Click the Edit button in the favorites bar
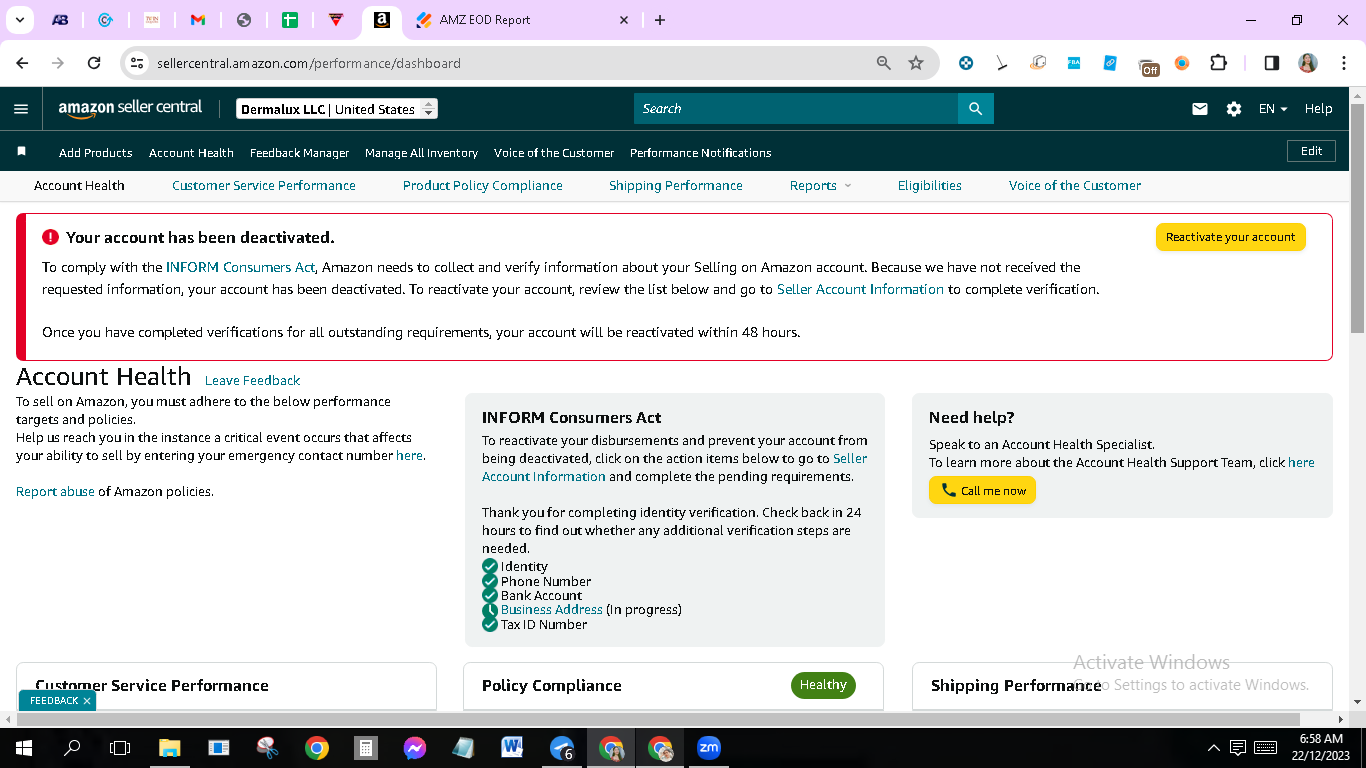Screen dimensions: 1366x768 [1312, 151]
